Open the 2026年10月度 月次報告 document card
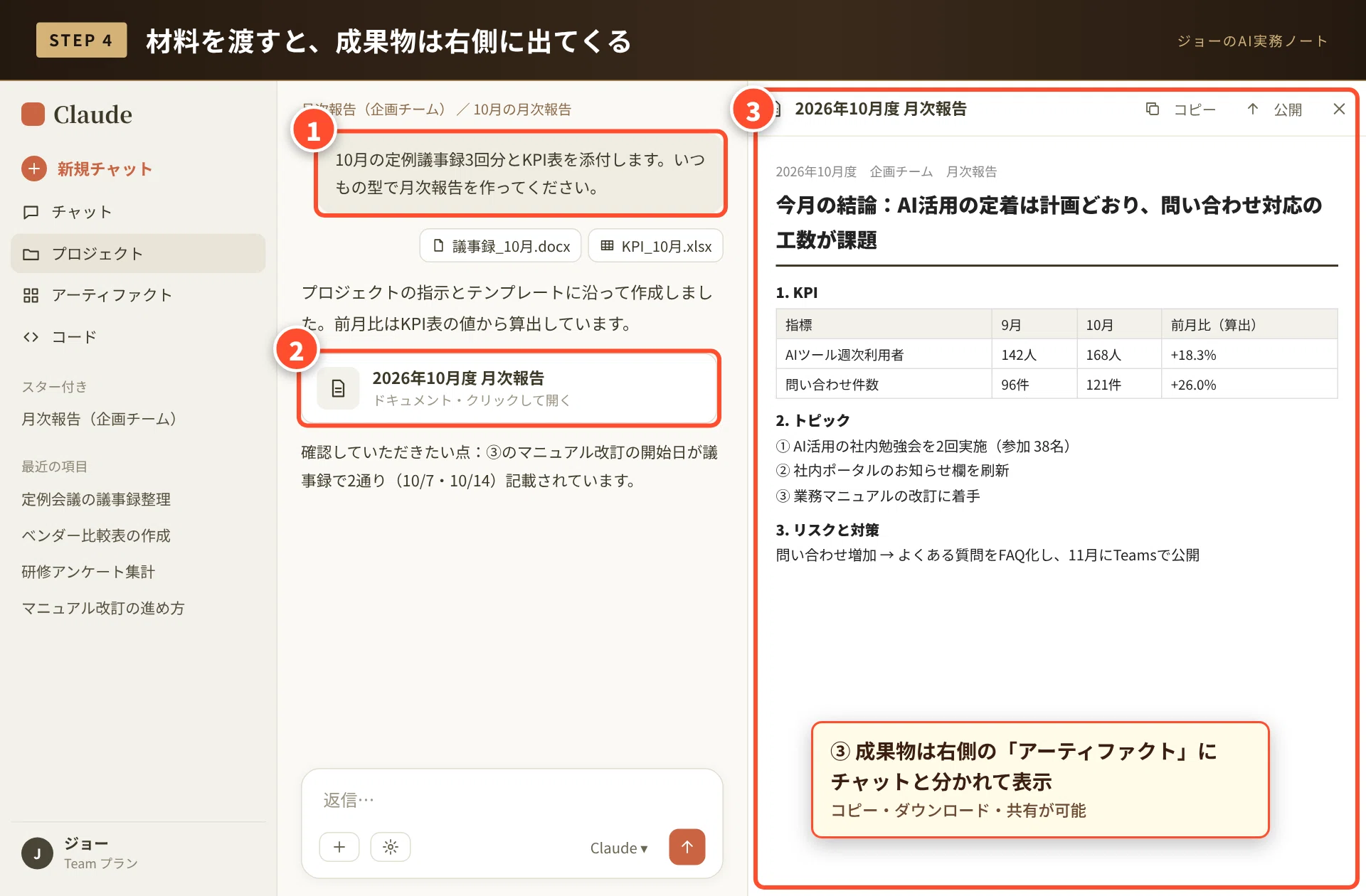Screen dimensions: 1366x896 [509, 388]
